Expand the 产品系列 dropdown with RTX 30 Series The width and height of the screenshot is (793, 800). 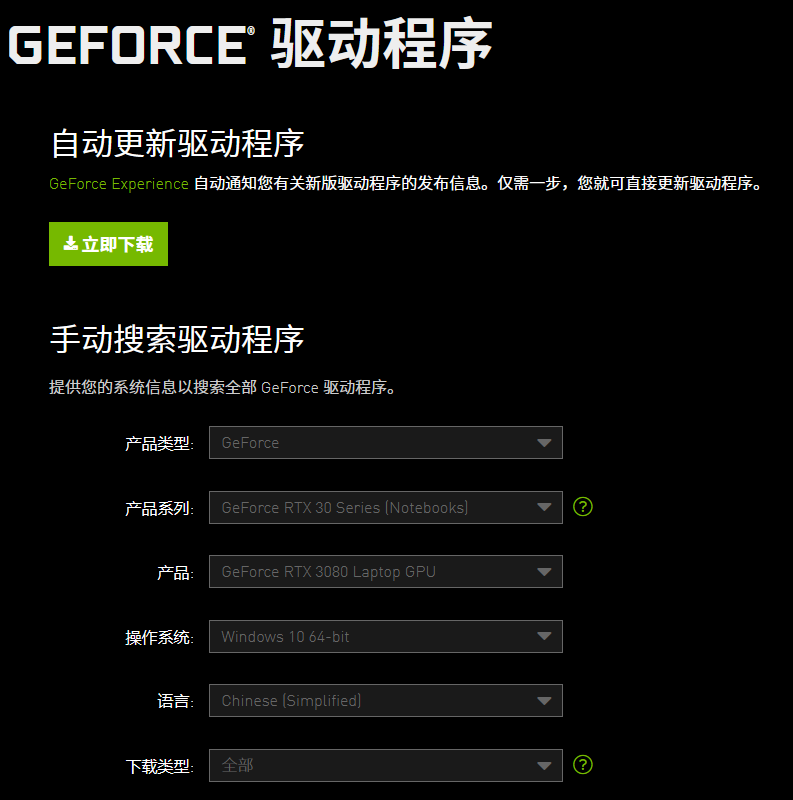coord(386,508)
